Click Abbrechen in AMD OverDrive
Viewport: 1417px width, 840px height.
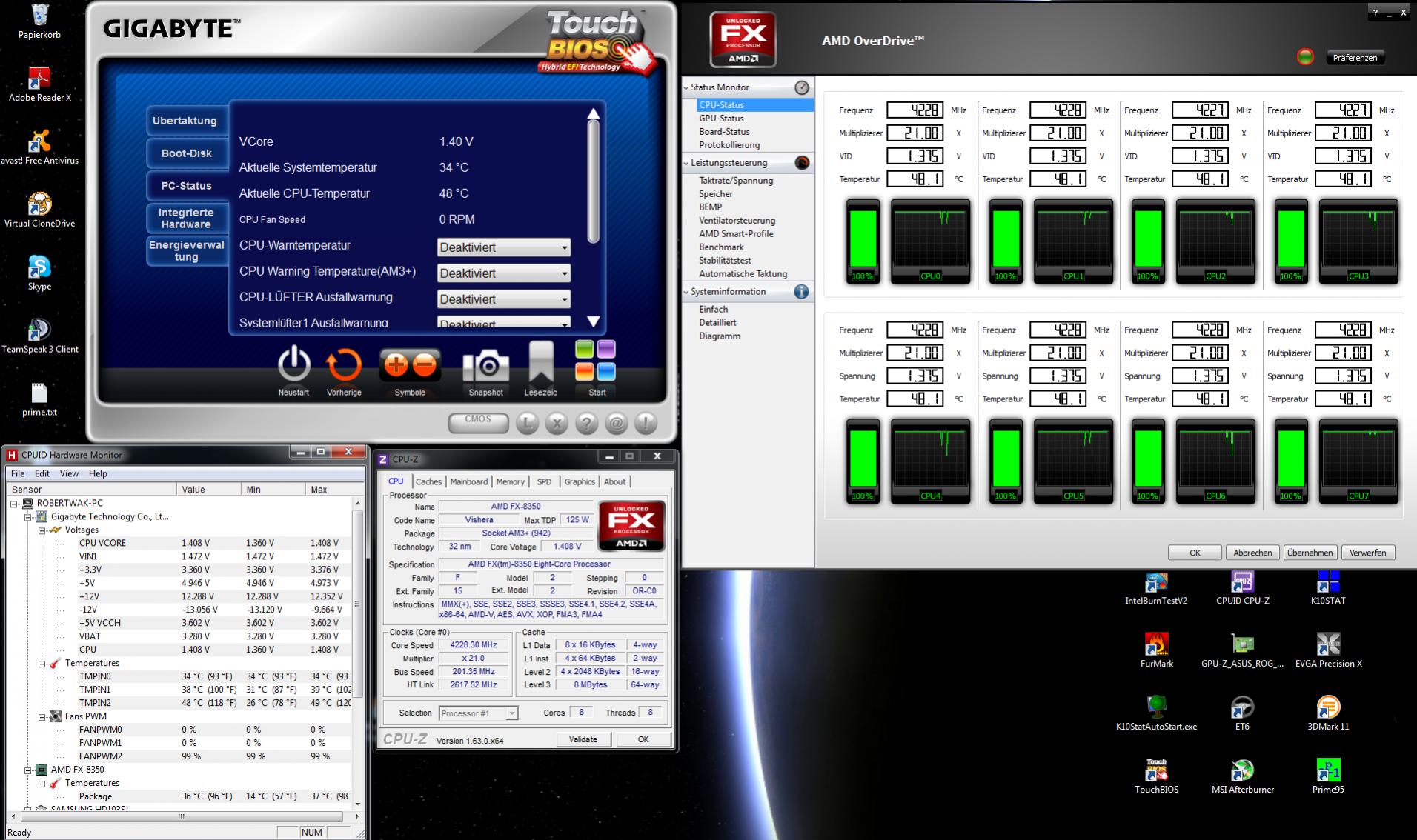pos(1252,553)
